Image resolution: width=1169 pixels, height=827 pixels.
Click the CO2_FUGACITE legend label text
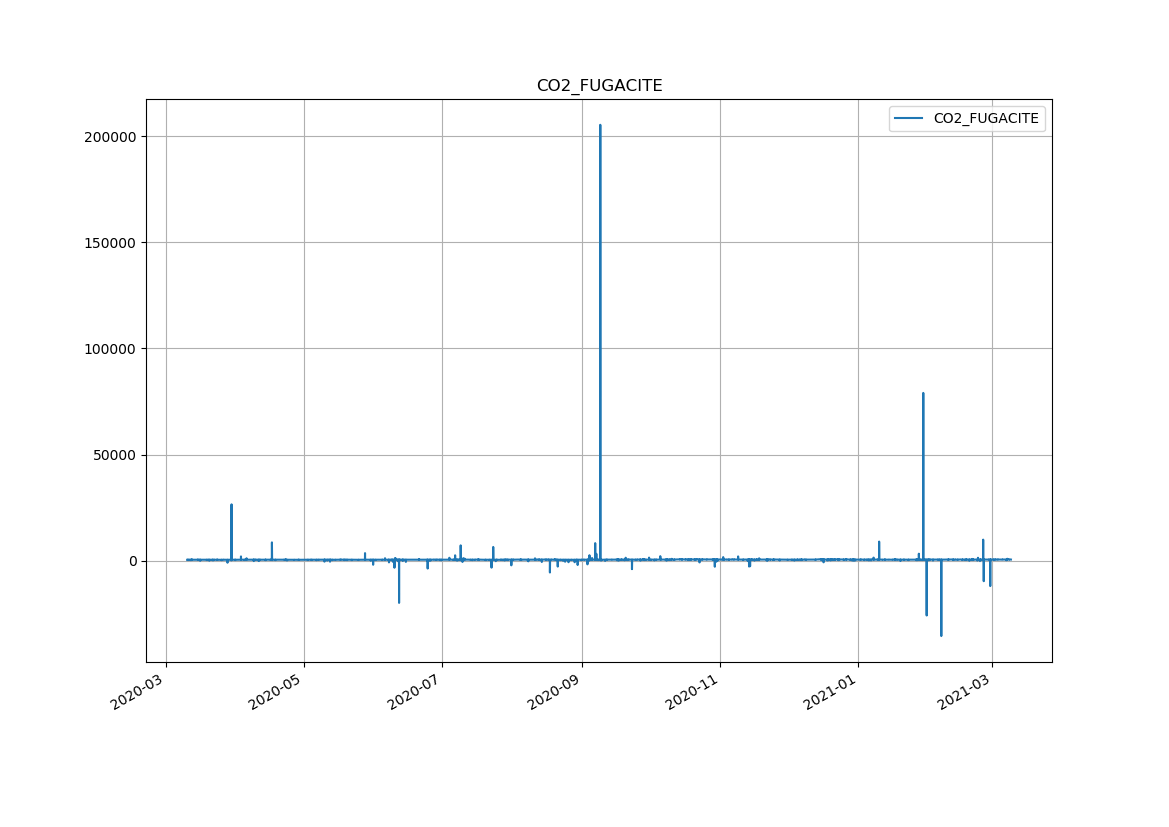(x=985, y=119)
